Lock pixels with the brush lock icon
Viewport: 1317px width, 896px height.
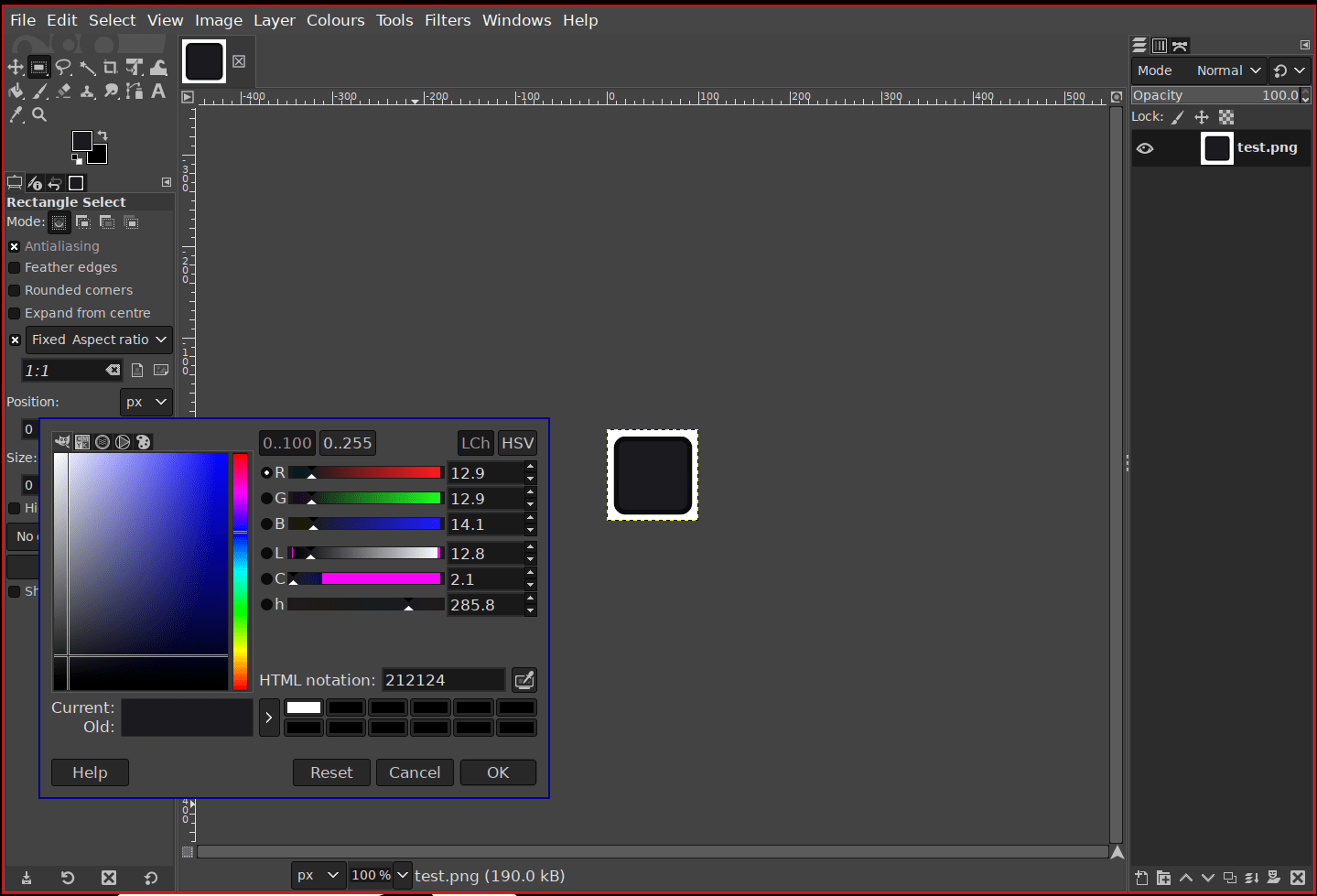click(x=1178, y=117)
